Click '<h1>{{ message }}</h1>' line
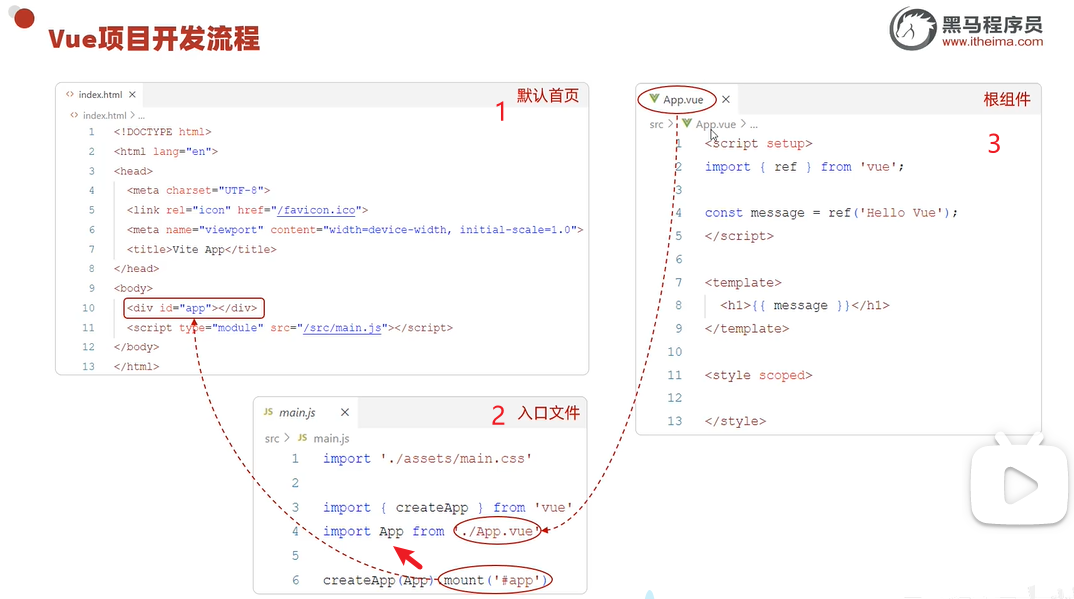This screenshot has height=599, width=1074. click(805, 305)
